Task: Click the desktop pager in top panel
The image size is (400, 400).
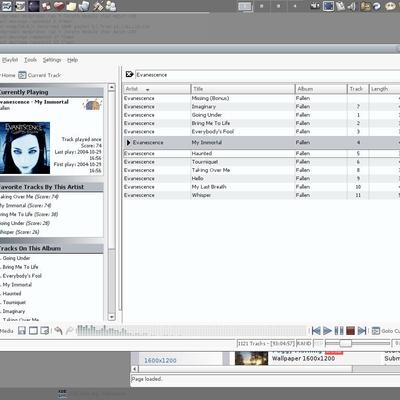Action: [245, 6]
